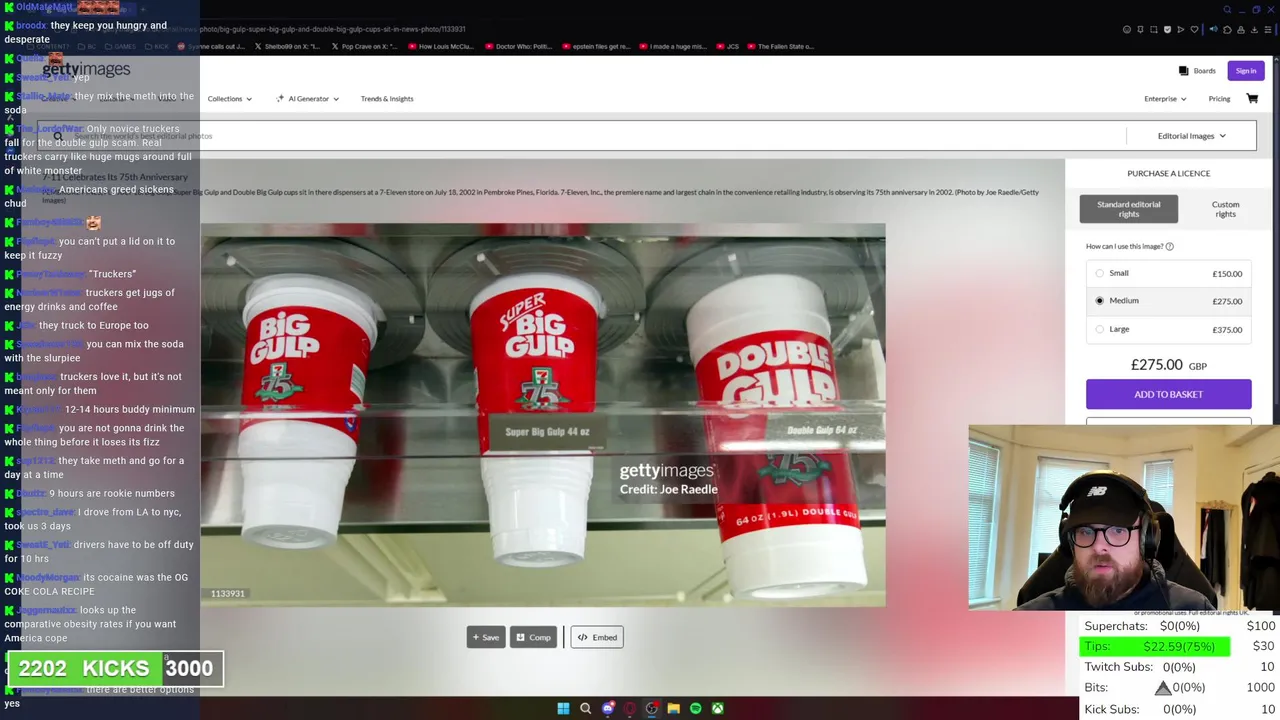Open 'Shelbo99 on X' bookmark
Screen dimensions: 1280x720
[288, 46]
